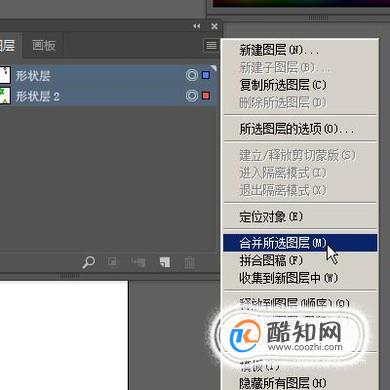Screen dimensions: 390x390
Task: Collapse the layers panel with double-arrow icon
Action: pos(197,26)
